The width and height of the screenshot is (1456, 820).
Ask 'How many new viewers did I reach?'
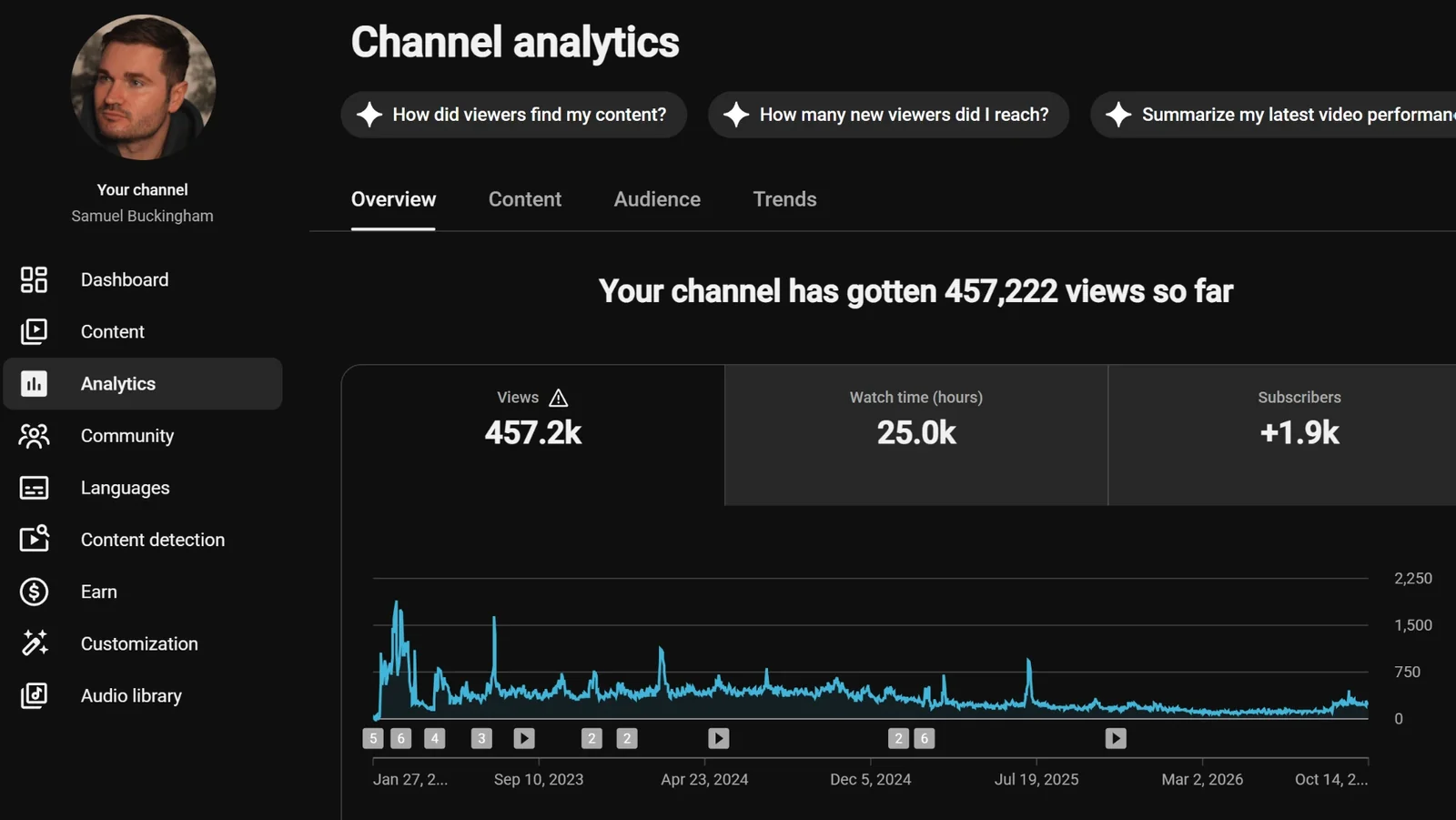[888, 115]
